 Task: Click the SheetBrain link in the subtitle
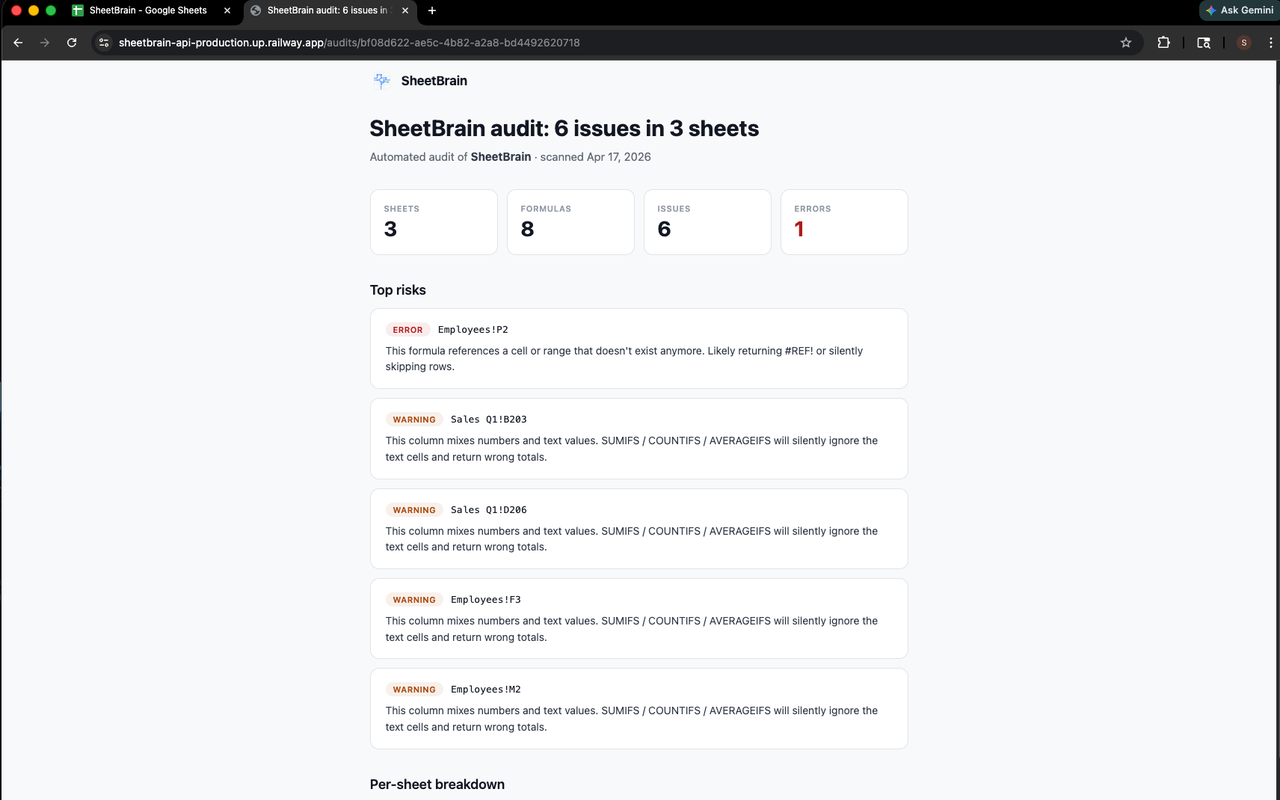[x=501, y=157]
